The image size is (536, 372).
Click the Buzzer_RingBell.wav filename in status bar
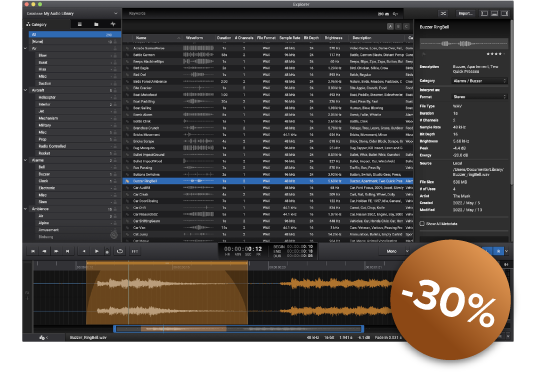click(x=88, y=337)
